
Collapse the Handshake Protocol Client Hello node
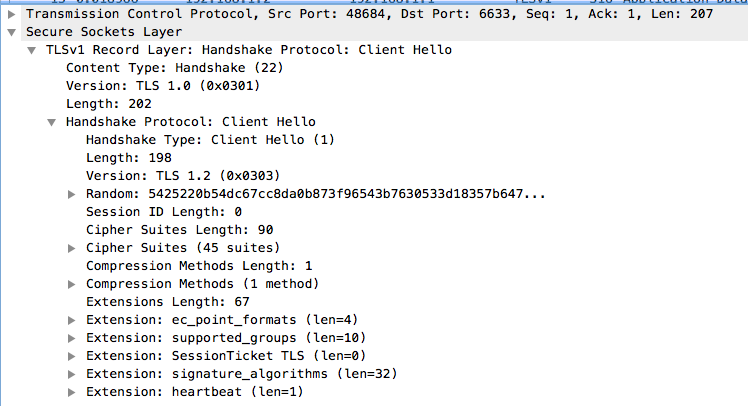(51, 122)
